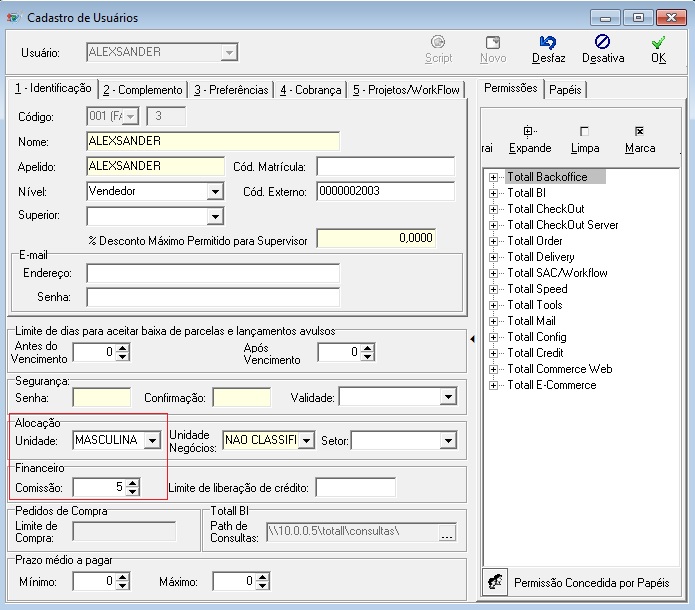Screen dimensions: 695x610
Task: Click the Segurança Senha field
Action: point(102,397)
